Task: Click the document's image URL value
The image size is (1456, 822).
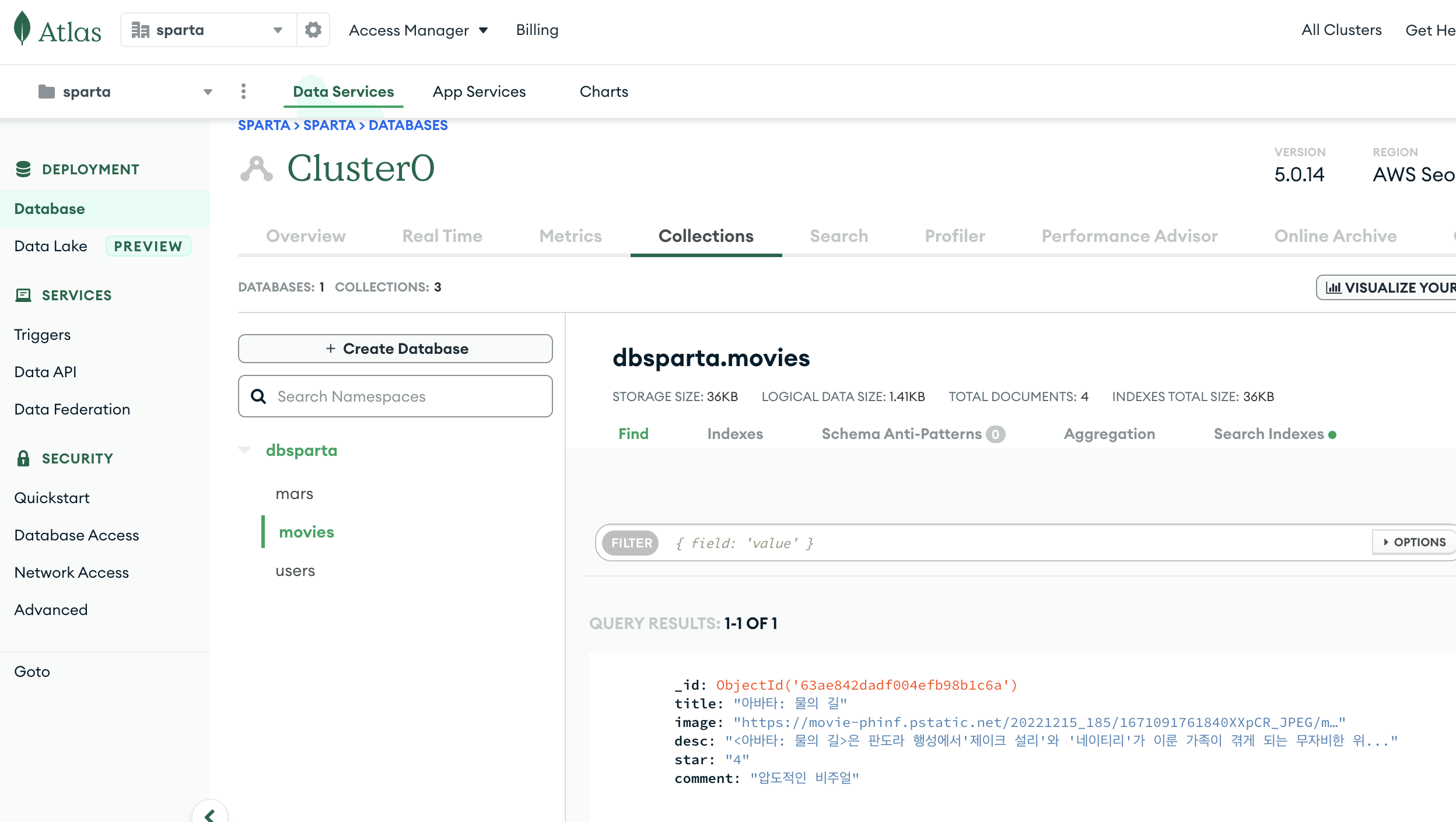Action: pos(1039,722)
